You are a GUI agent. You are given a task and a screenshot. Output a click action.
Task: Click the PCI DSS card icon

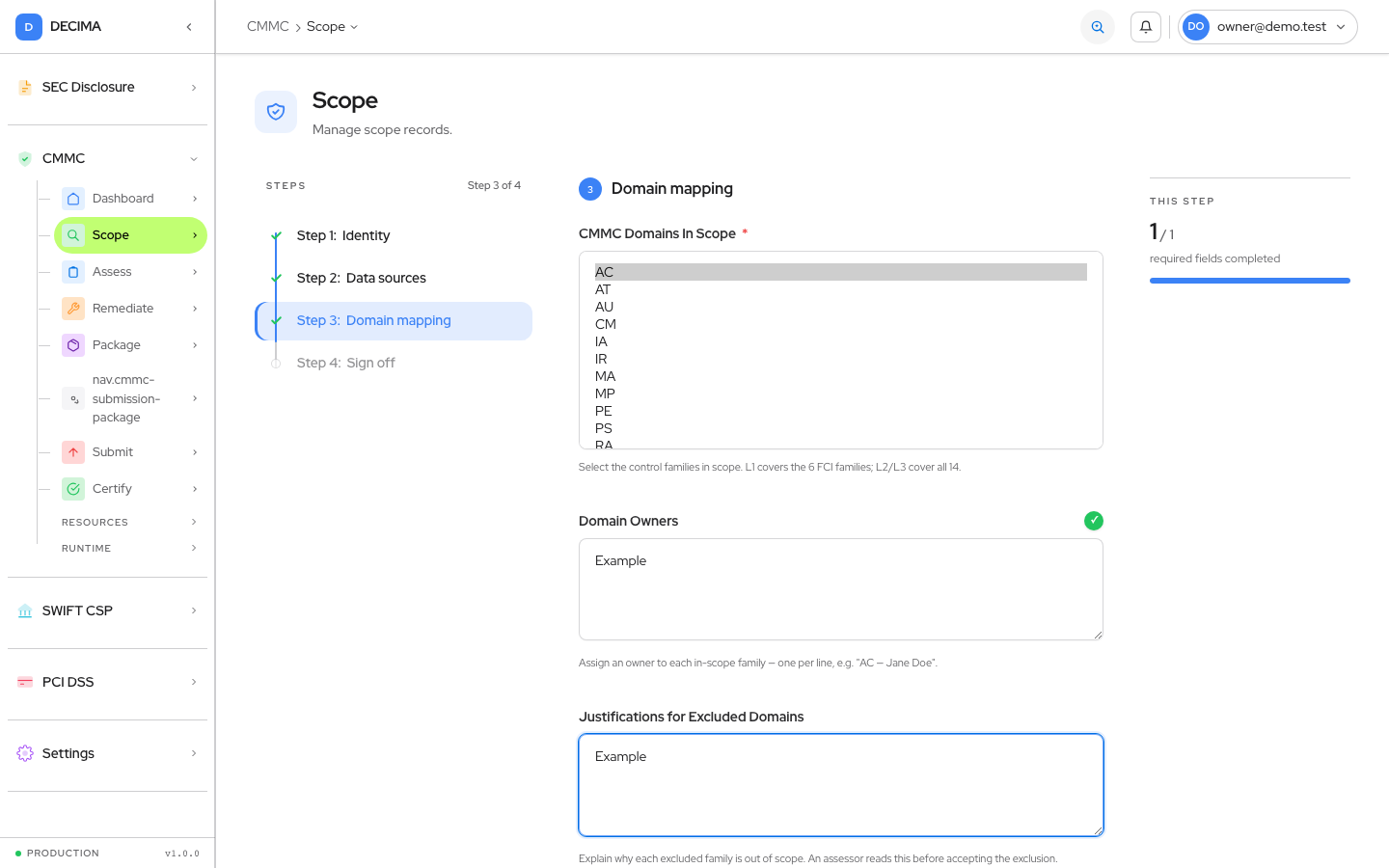point(25,683)
